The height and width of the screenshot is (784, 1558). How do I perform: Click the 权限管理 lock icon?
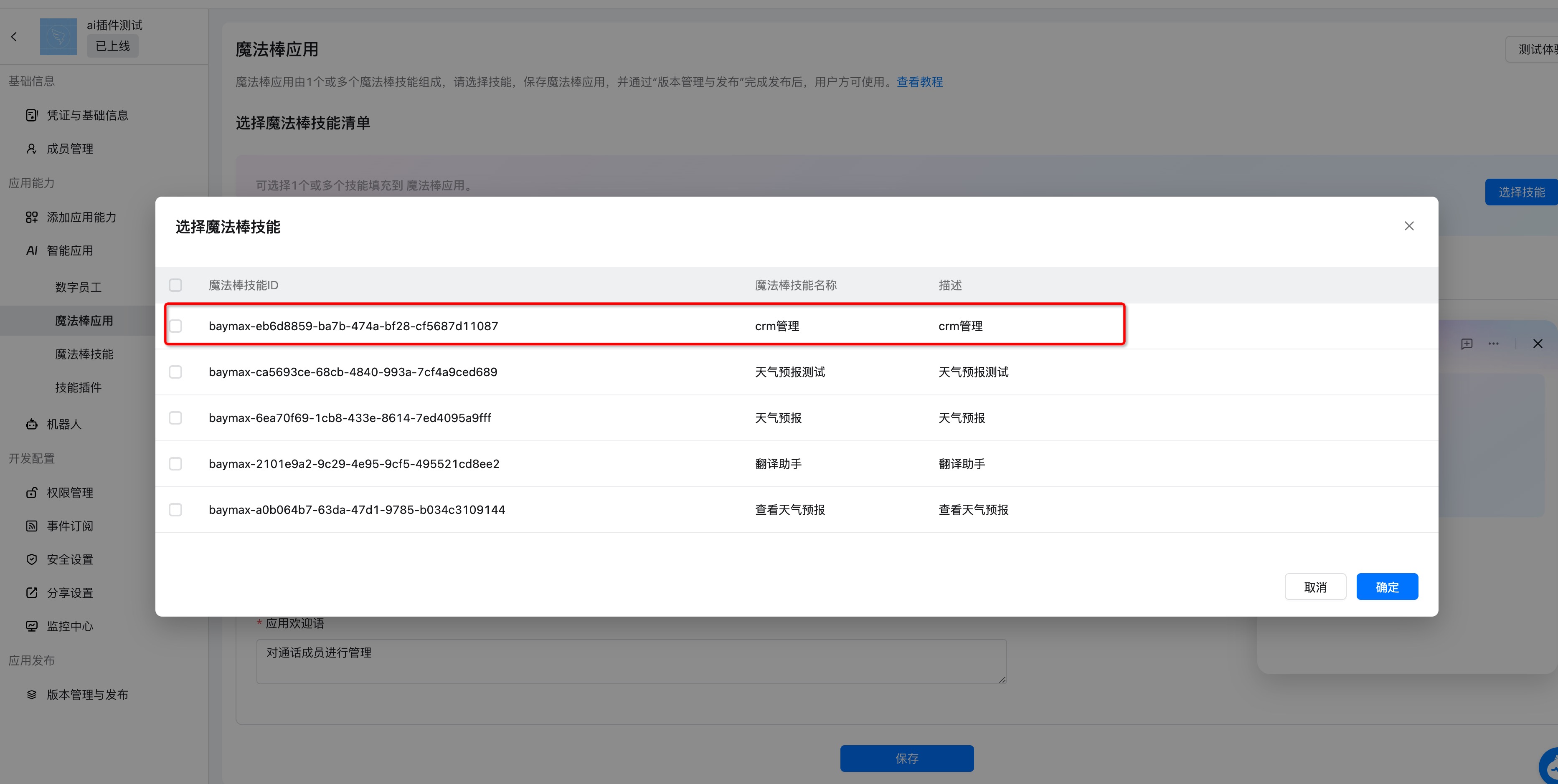(31, 493)
